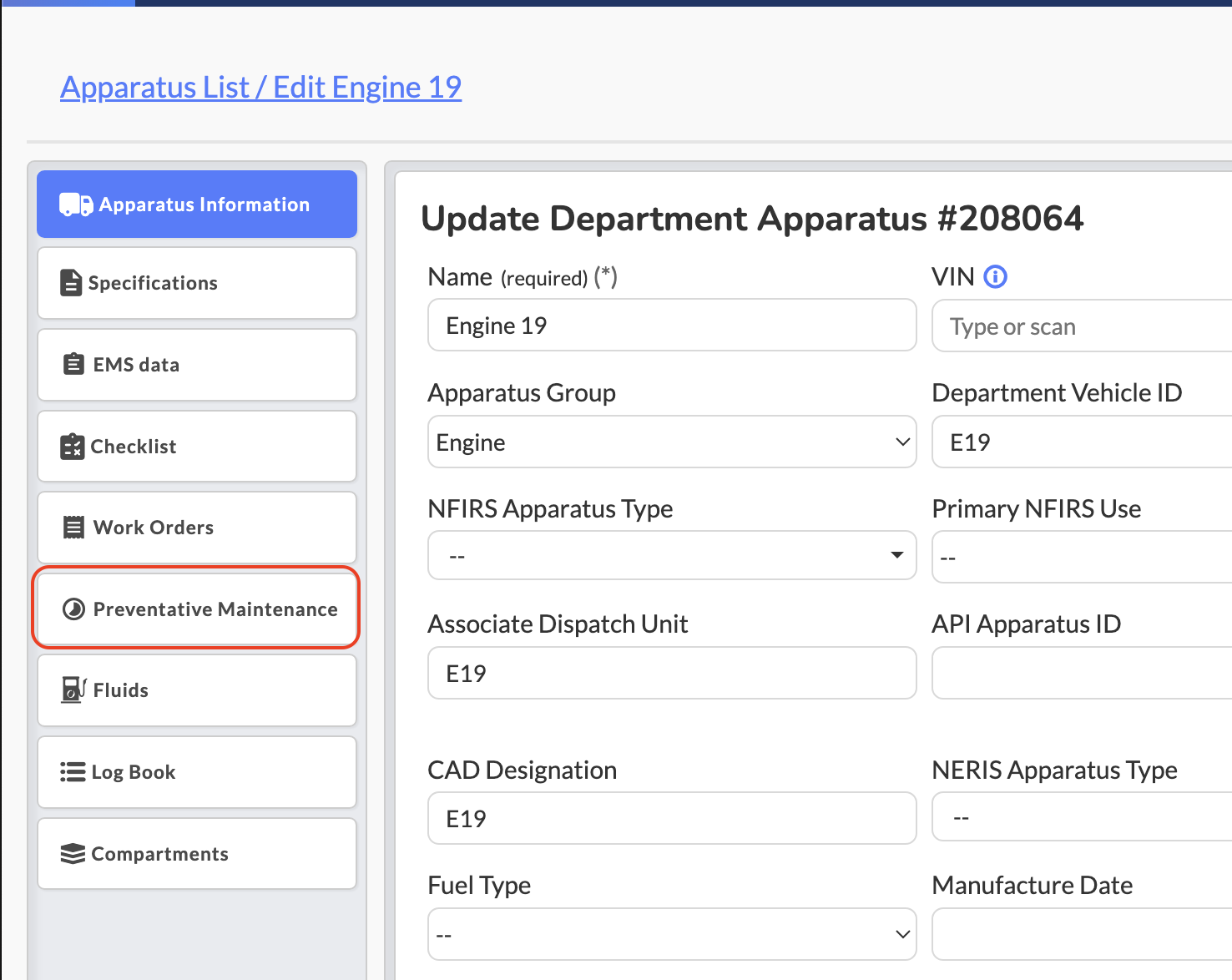Screen dimensions: 1232x980
Task: Open the Preventative Maintenance section
Action: [x=197, y=609]
